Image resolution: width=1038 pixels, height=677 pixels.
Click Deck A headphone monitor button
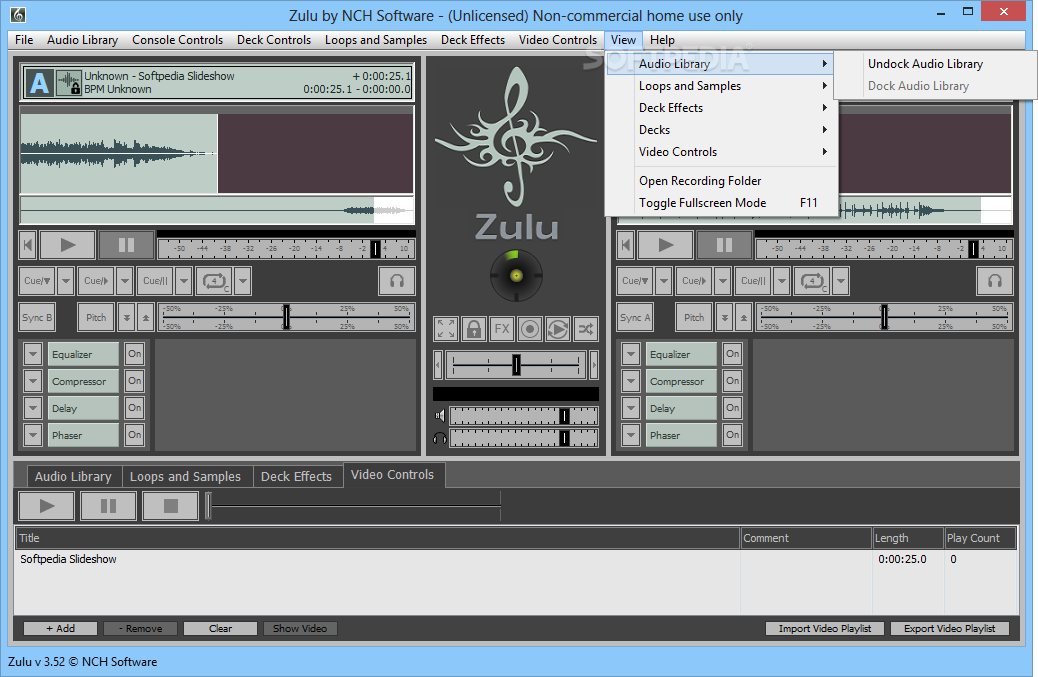397,281
